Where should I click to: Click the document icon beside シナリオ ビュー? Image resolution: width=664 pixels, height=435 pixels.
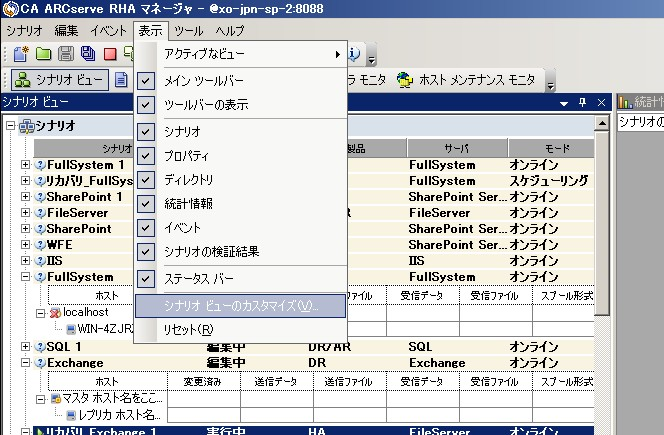point(121,80)
